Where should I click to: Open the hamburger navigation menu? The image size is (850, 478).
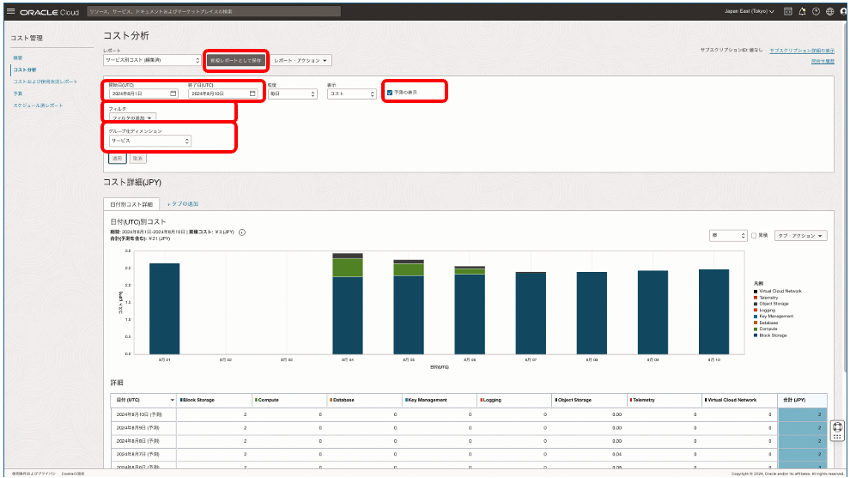tap(11, 11)
